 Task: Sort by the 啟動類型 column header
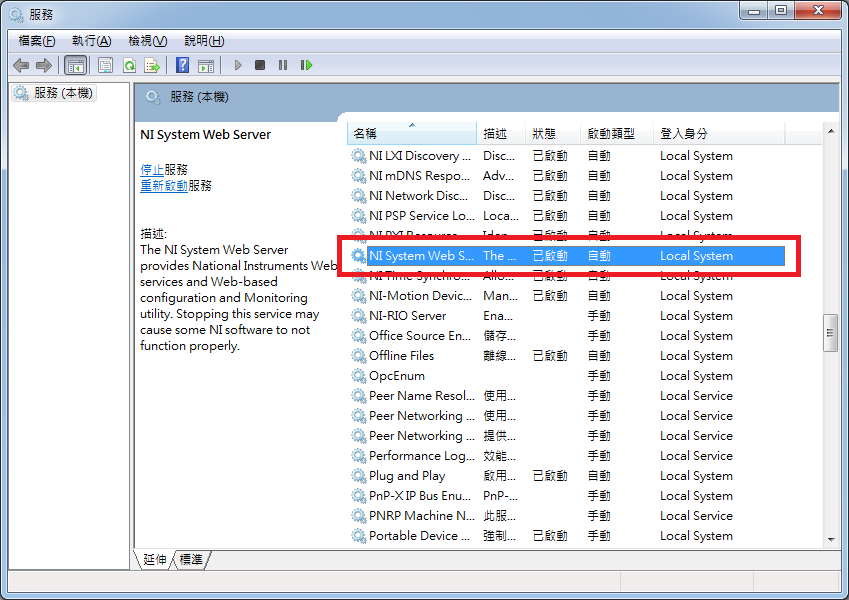click(x=616, y=134)
